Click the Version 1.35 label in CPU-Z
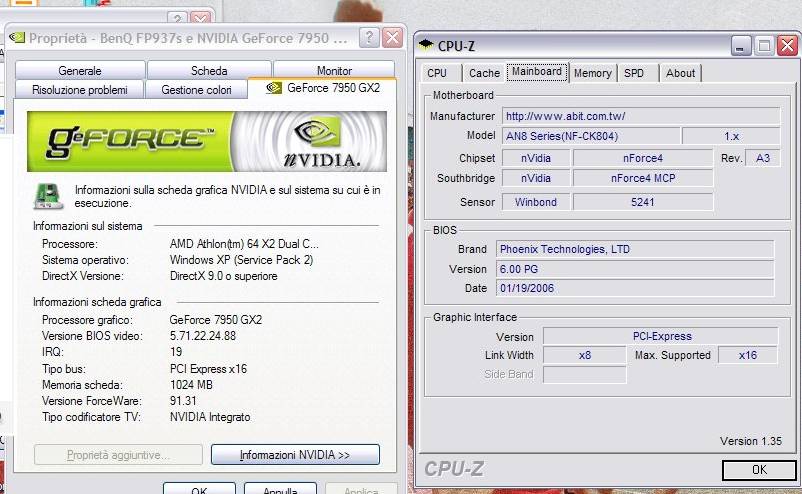Screen dimensions: 802x494 tap(750, 441)
